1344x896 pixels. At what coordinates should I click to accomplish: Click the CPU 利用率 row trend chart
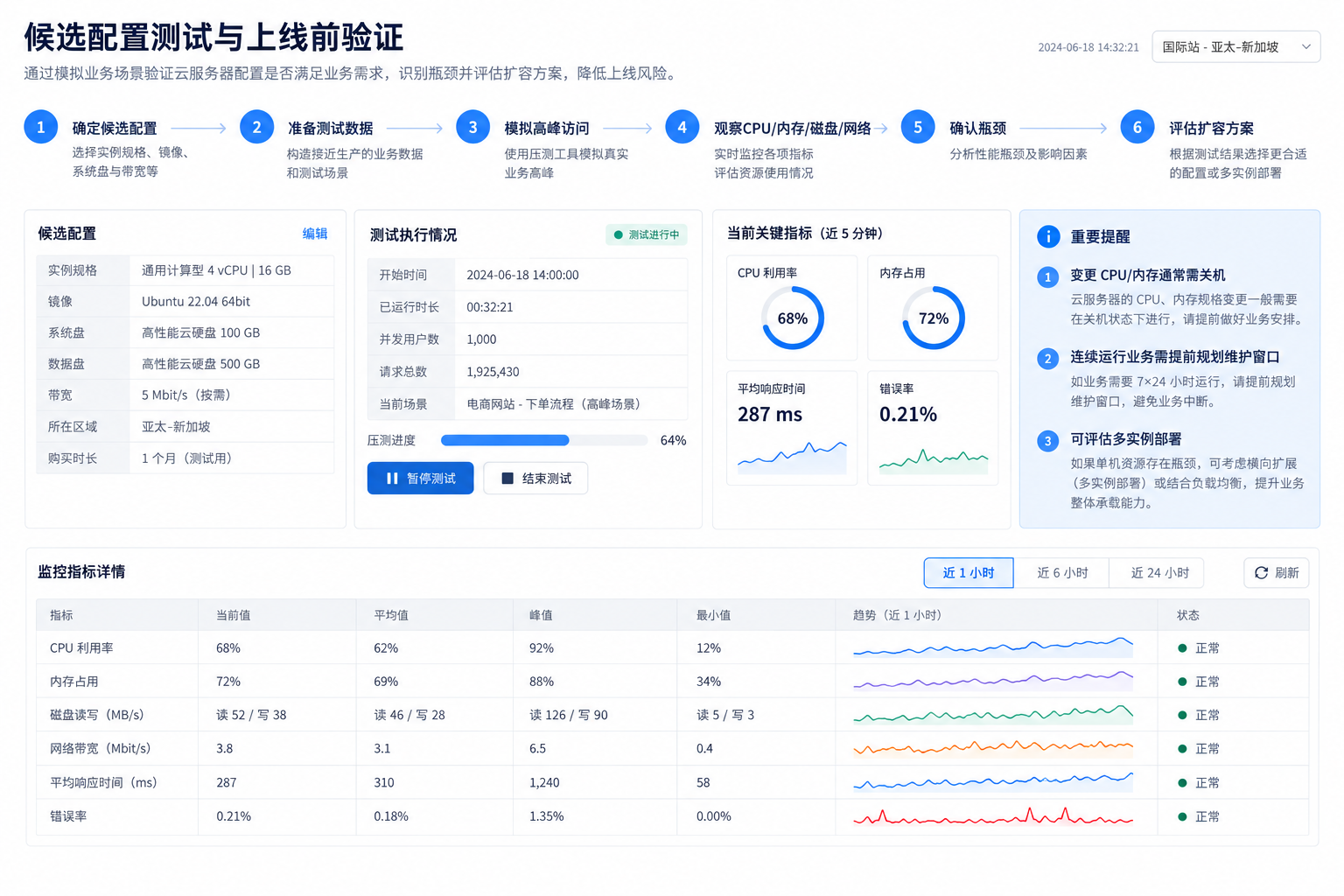[x=993, y=647]
